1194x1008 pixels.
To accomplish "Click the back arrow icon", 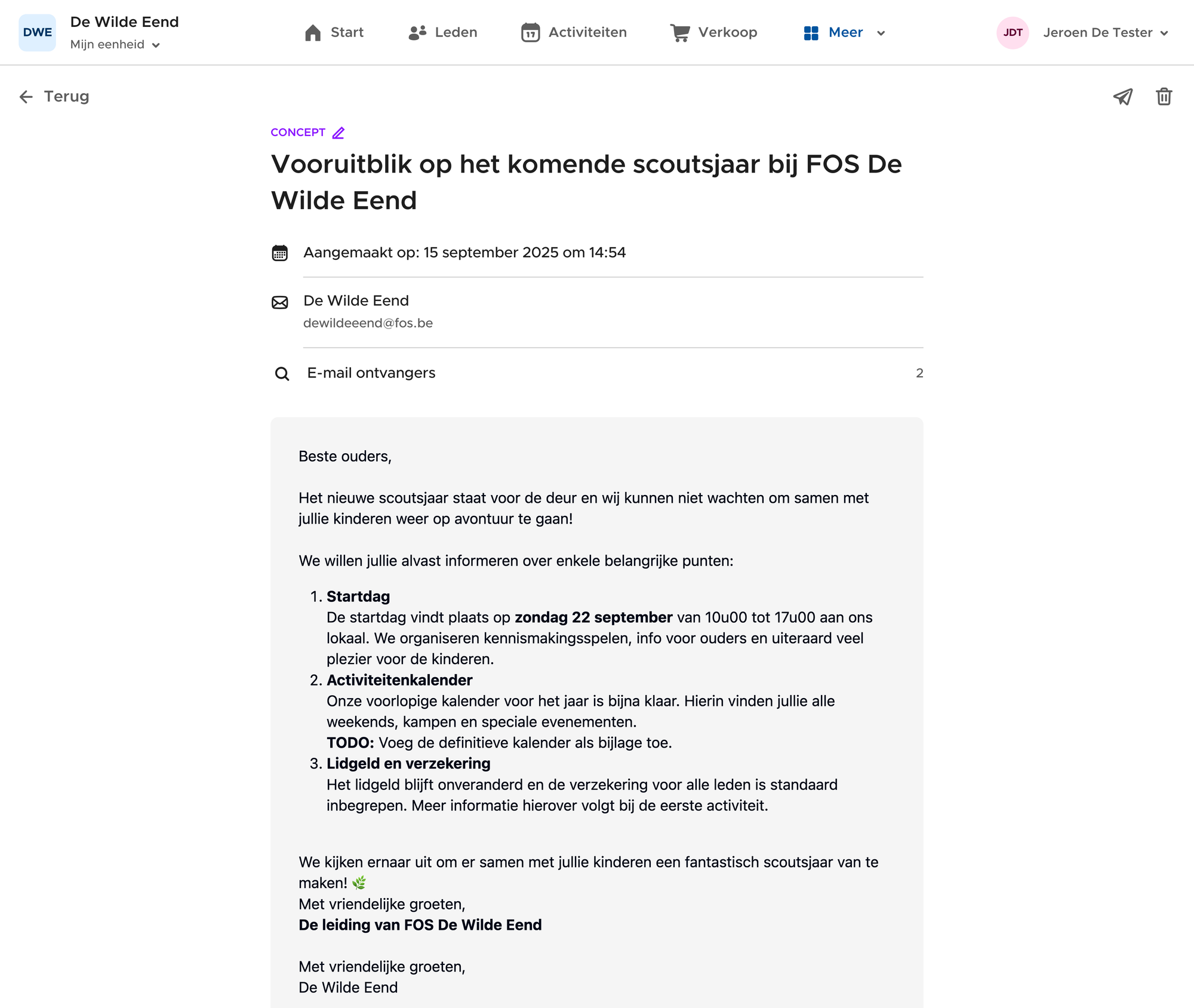I will pos(26,97).
